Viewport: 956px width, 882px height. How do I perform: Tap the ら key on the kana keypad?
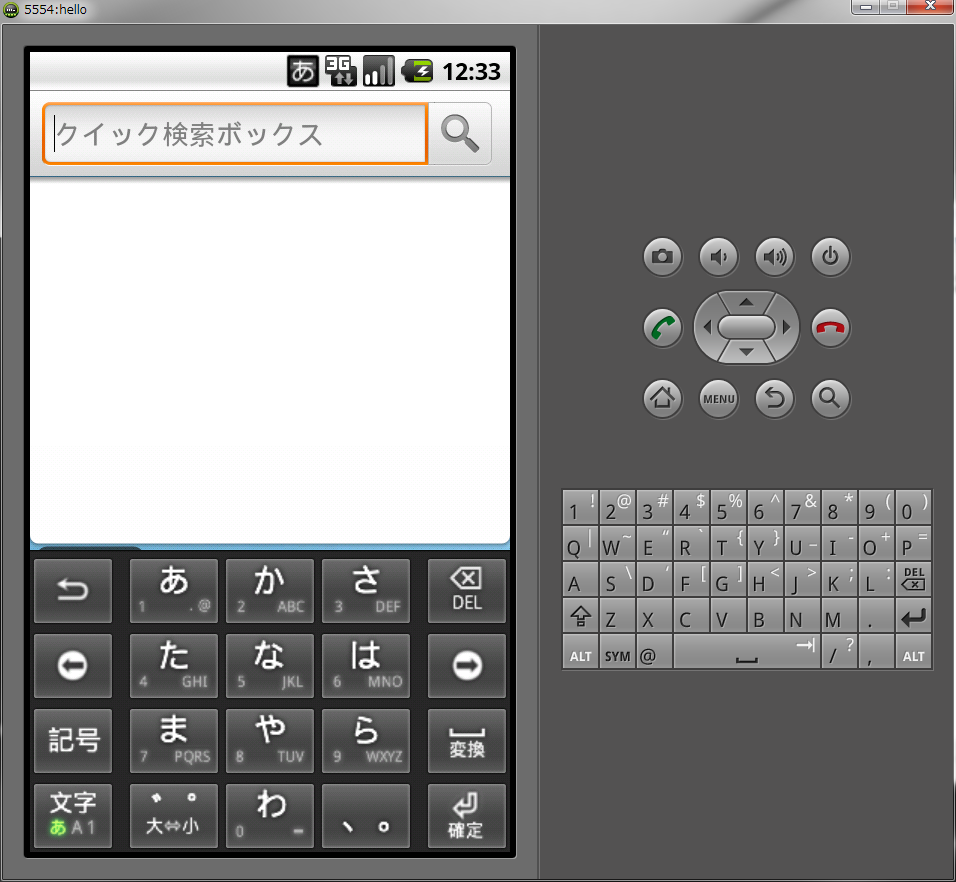pyautogui.click(x=366, y=741)
